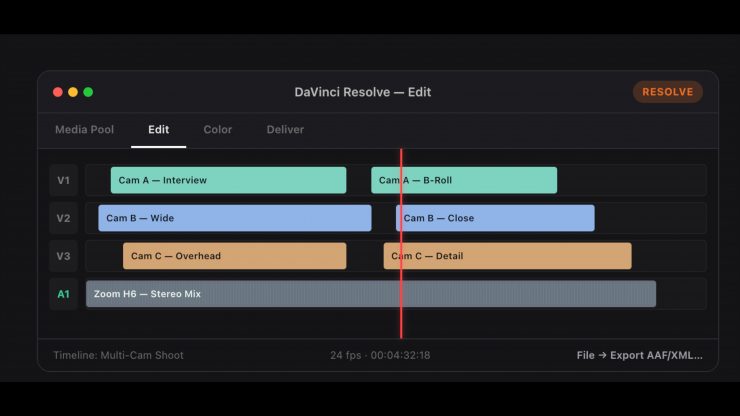Select the Cam B — Wide clip
The image size is (740, 416).
coord(235,218)
